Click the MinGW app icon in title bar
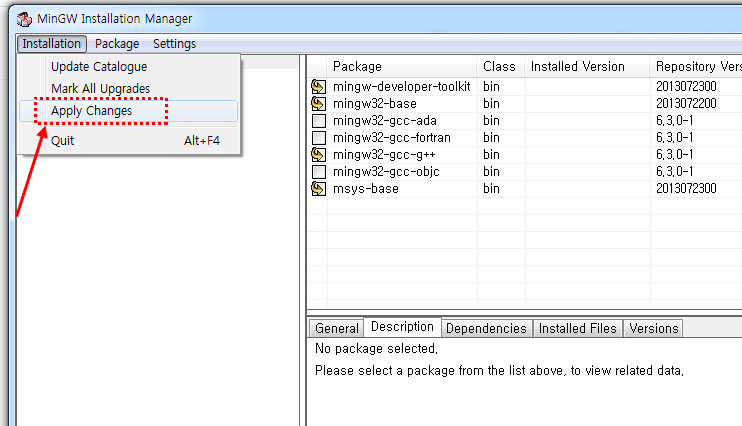Viewport: 742px width, 426px height. [x=24, y=19]
